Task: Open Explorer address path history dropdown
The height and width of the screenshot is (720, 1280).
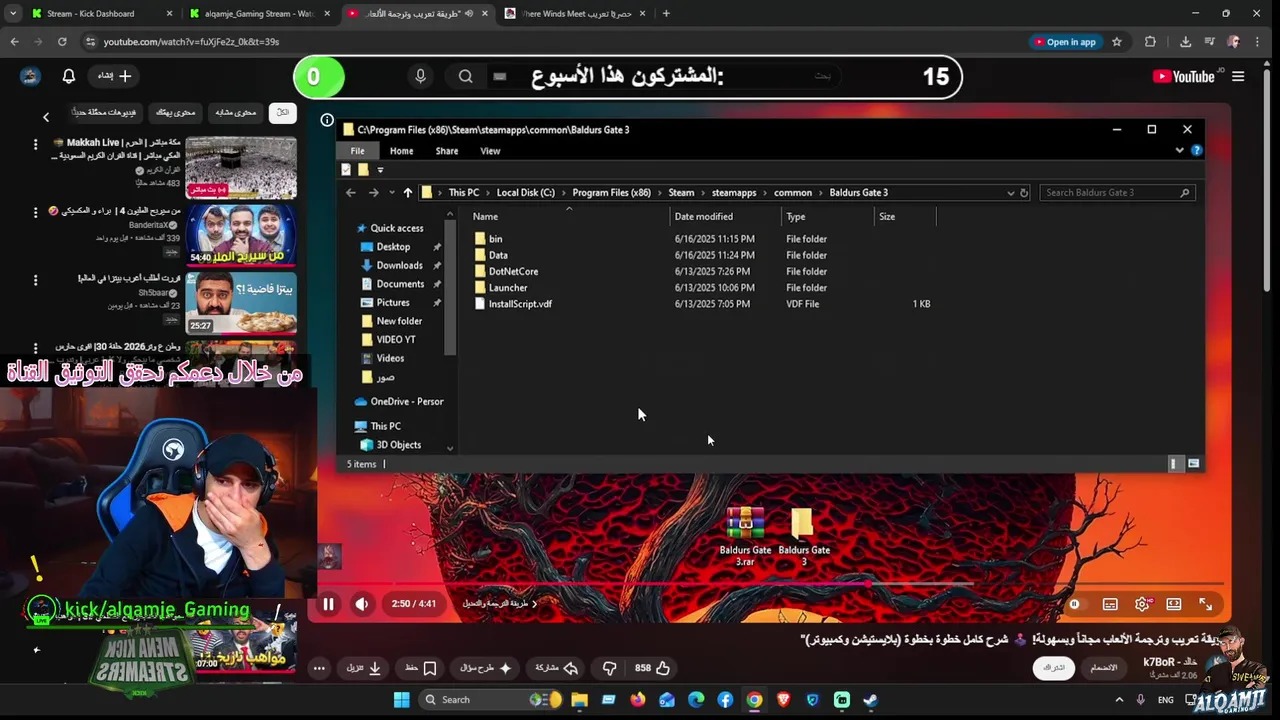Action: [1010, 192]
